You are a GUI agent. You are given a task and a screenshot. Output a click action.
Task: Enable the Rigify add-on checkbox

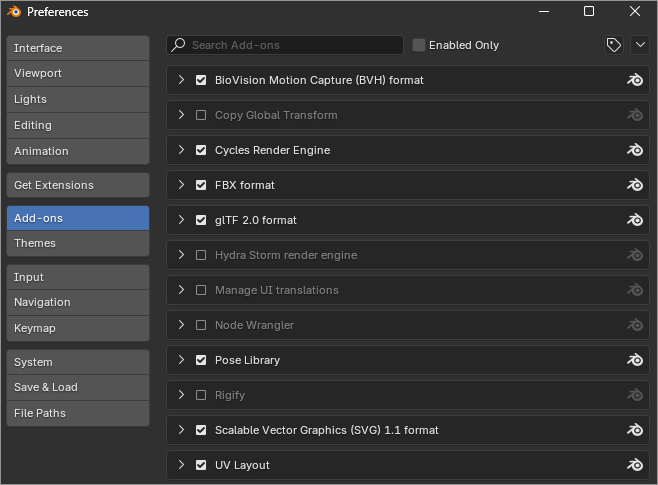pos(201,395)
